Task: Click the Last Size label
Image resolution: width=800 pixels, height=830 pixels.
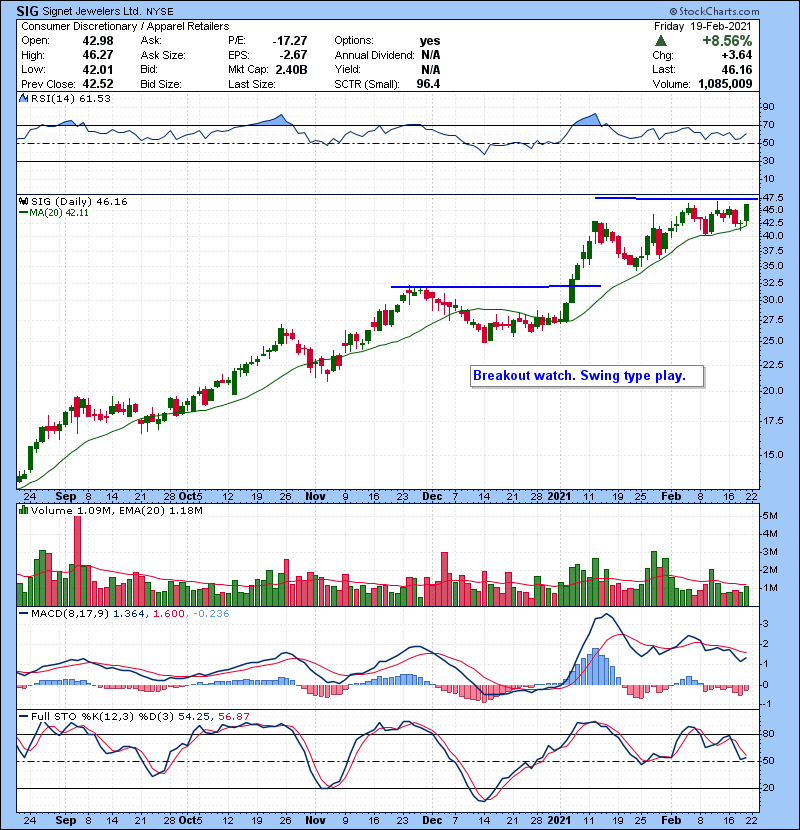Action: (251, 84)
